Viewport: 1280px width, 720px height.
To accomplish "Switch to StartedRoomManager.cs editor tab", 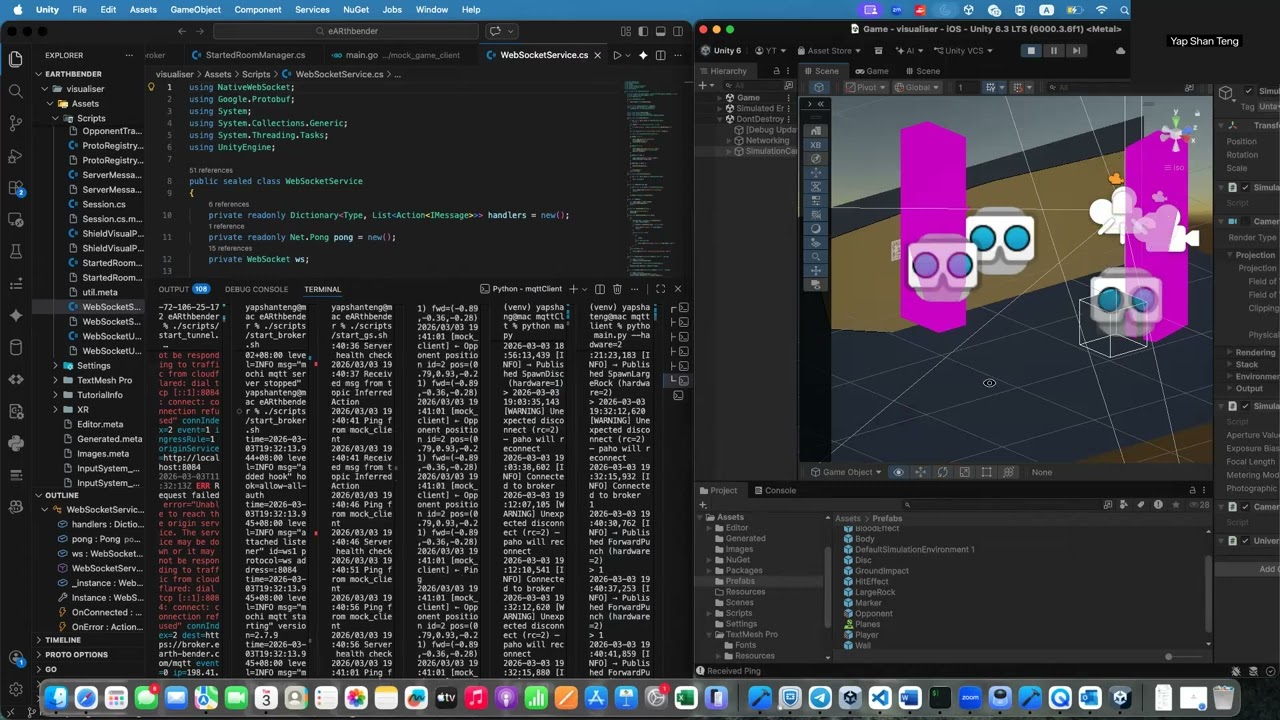I will [x=248, y=55].
